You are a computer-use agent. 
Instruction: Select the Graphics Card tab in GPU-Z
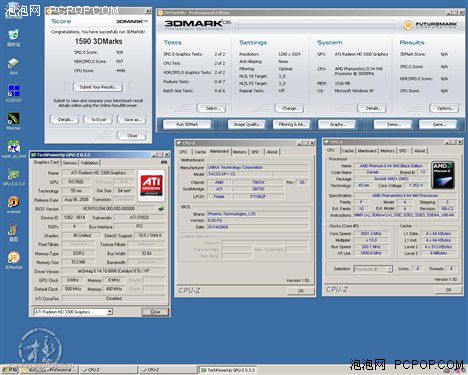46,162
